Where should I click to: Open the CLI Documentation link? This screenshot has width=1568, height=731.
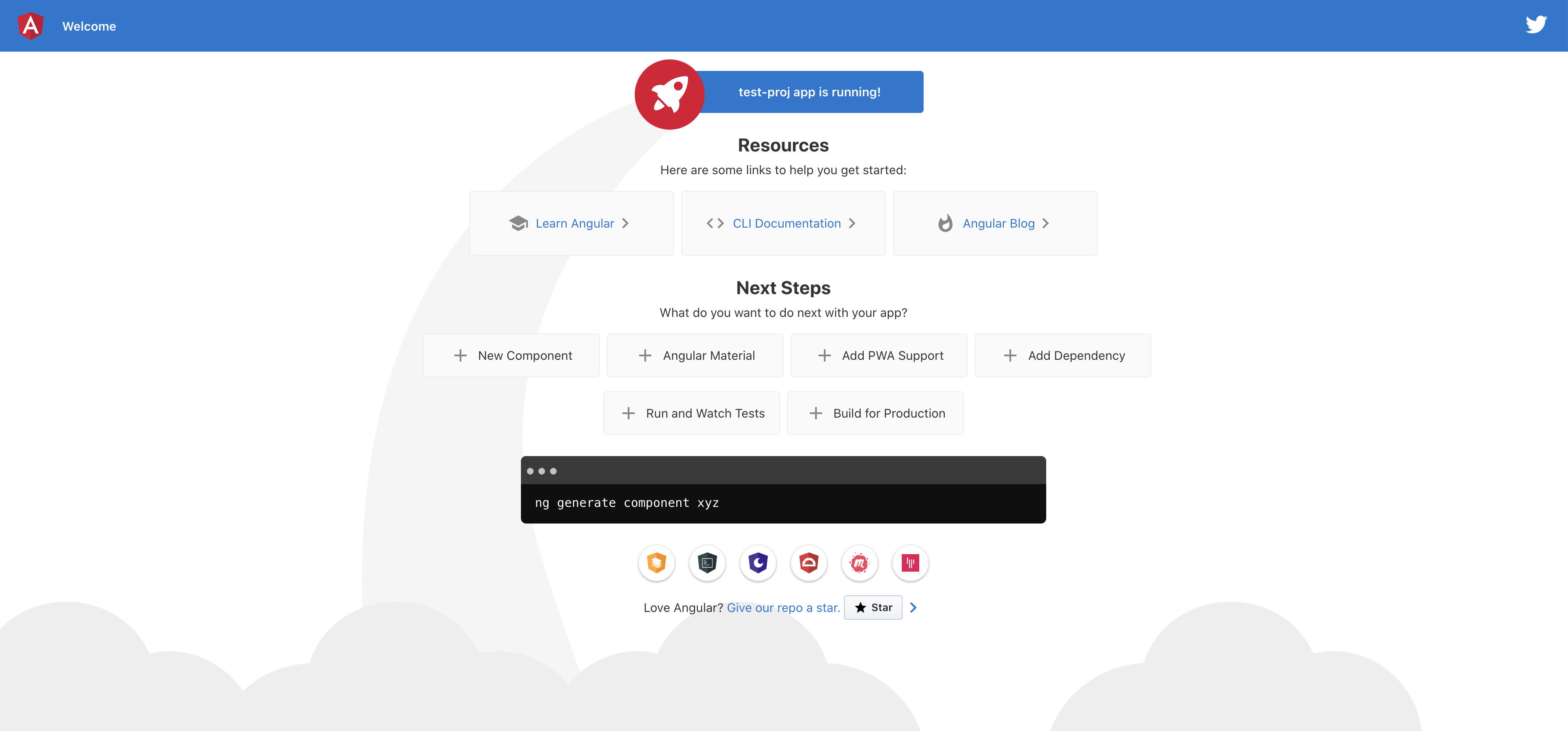point(784,223)
